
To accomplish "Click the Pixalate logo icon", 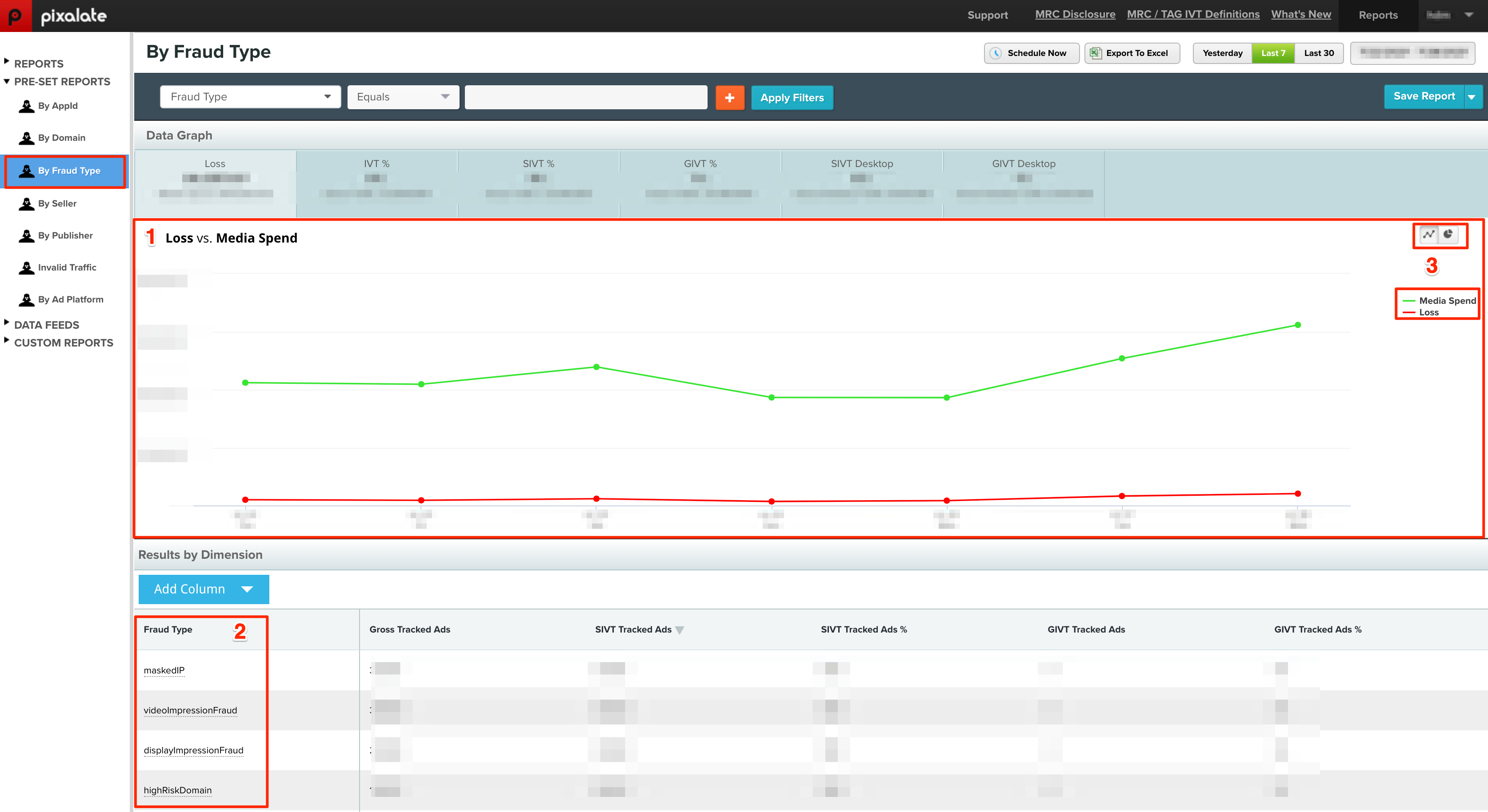I will point(16,16).
